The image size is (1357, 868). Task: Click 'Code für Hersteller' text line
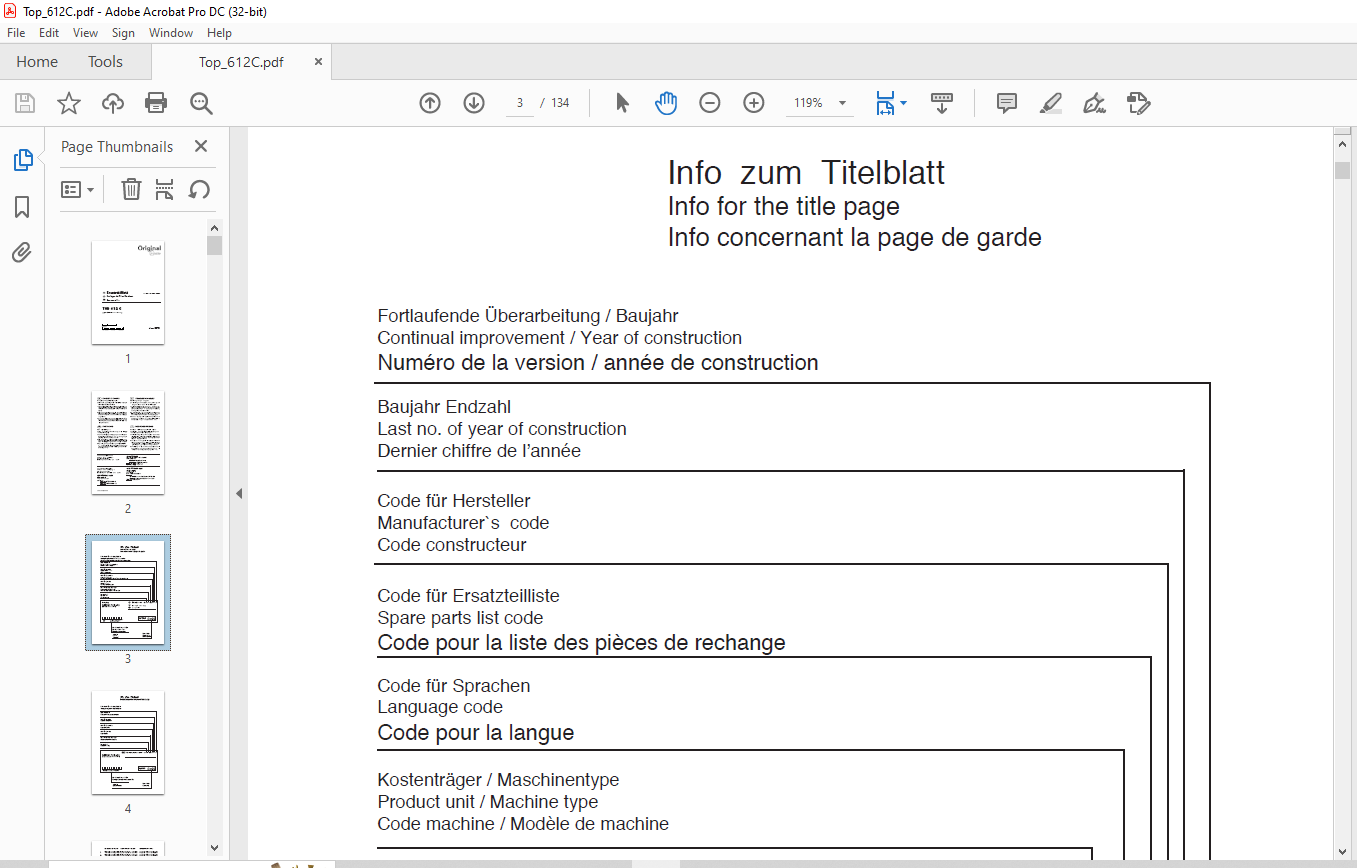(x=454, y=500)
